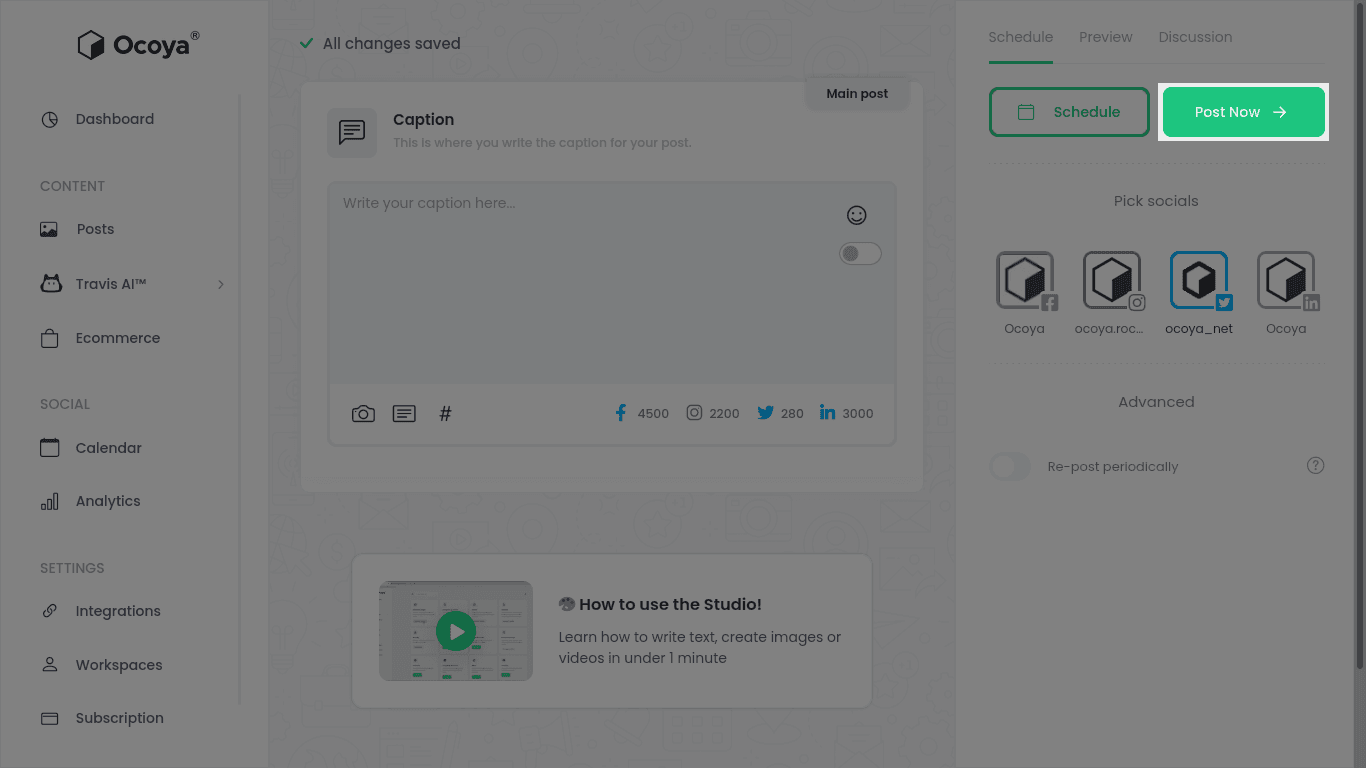Open the emoji picker
Image resolution: width=1366 pixels, height=768 pixels.
856,215
